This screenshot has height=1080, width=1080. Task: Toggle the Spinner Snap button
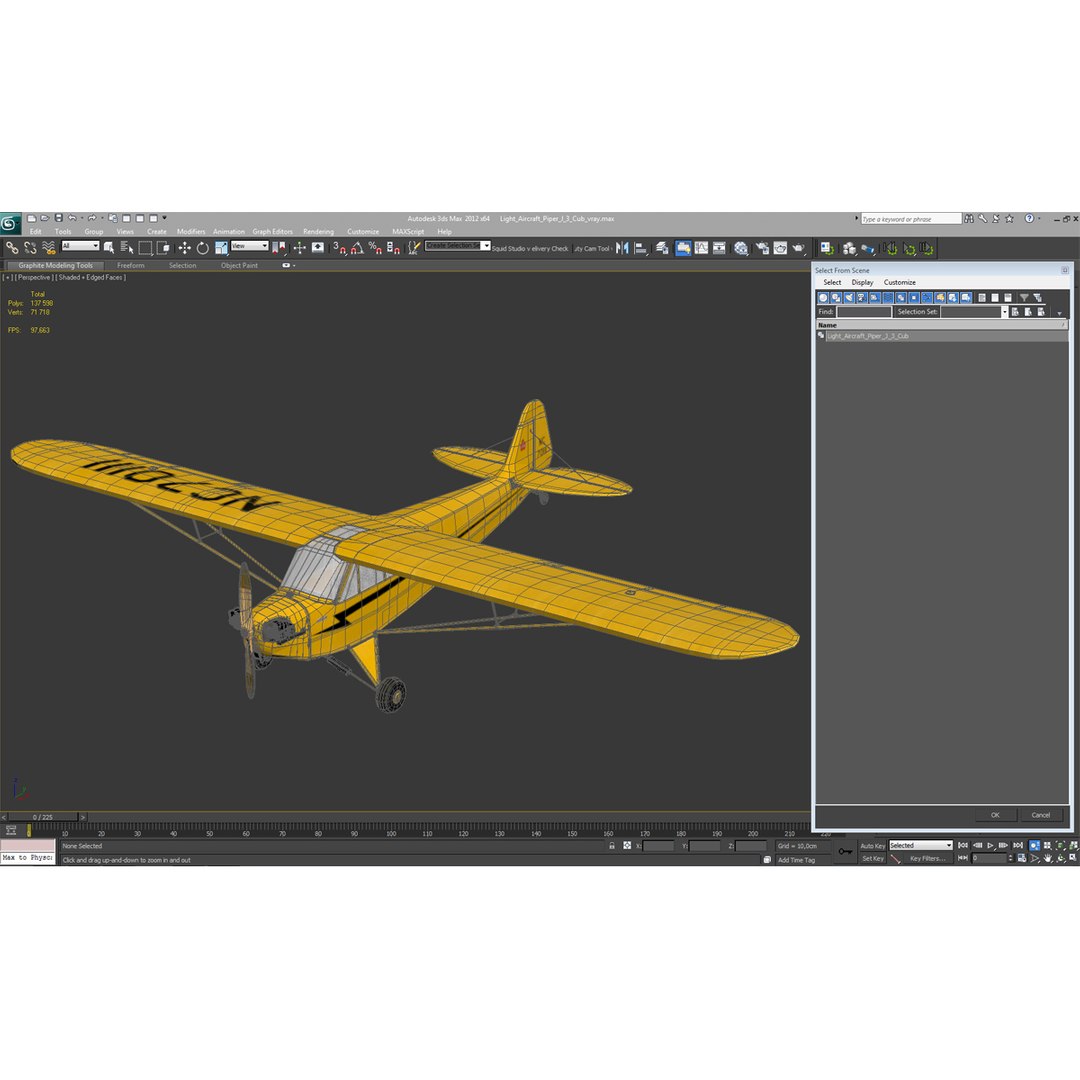(393, 248)
